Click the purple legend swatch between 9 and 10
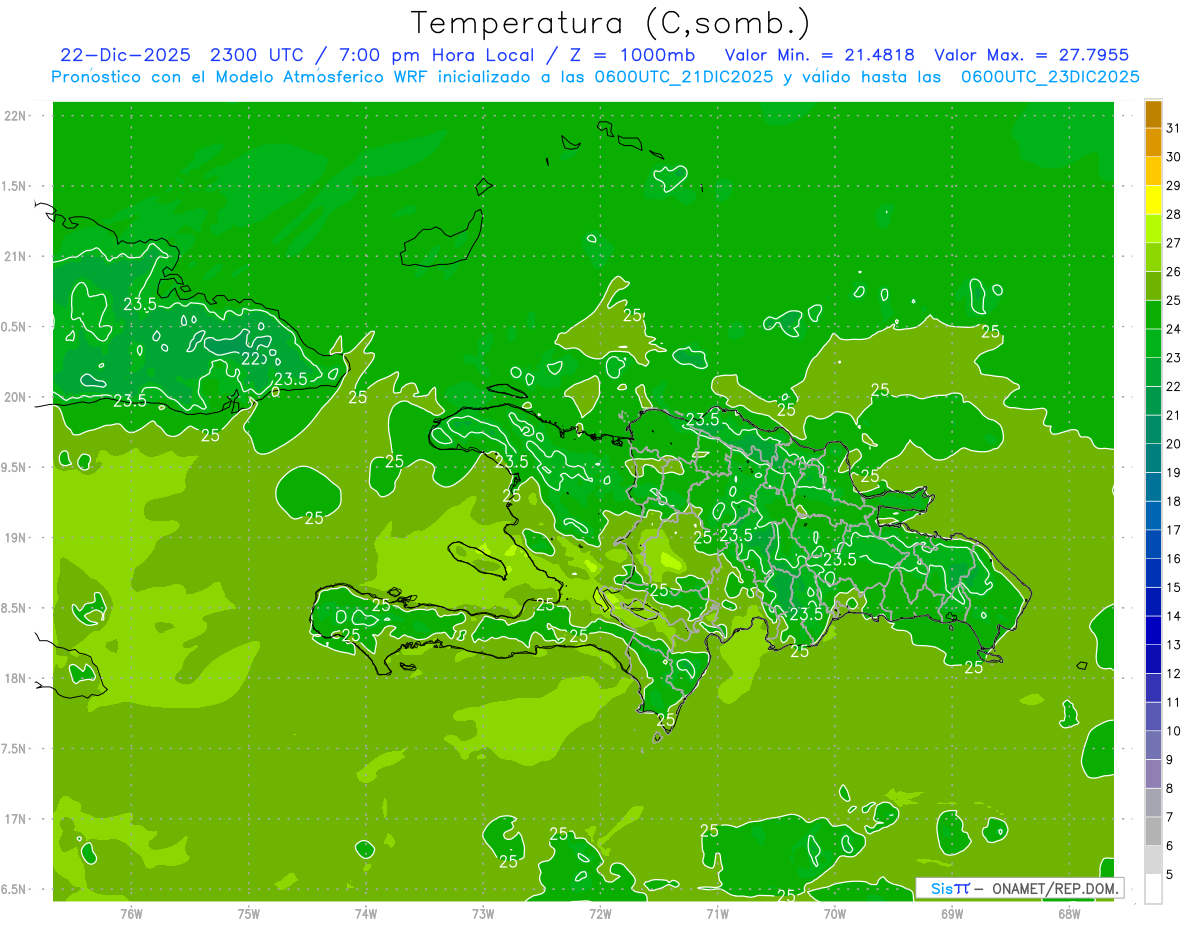The height and width of the screenshot is (927, 1200). pyautogui.click(x=1153, y=745)
